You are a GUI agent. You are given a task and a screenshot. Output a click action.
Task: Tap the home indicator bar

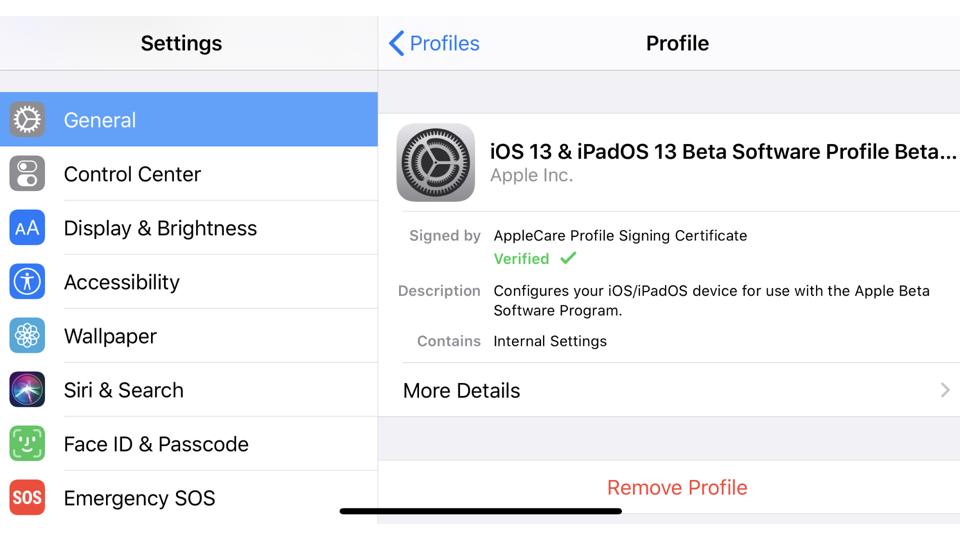point(481,511)
